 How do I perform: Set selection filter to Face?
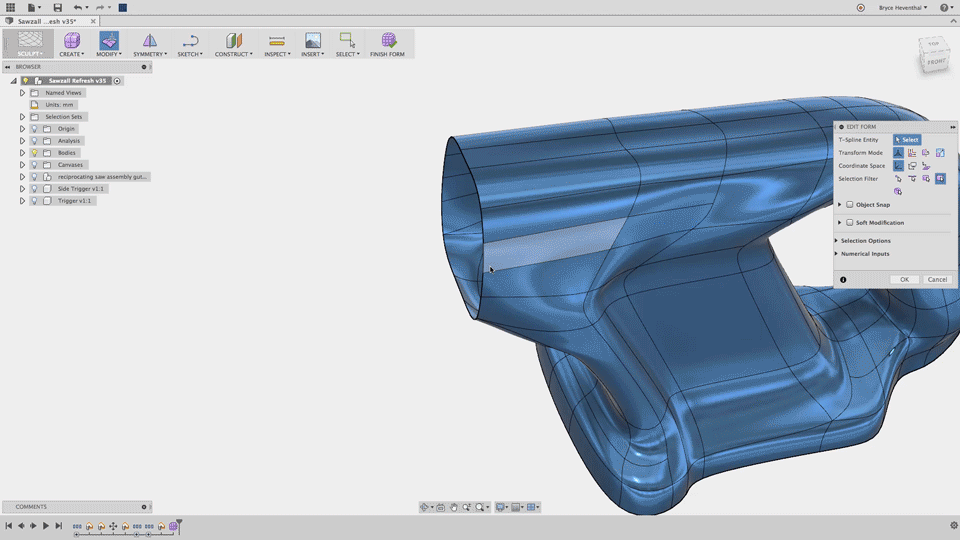click(x=926, y=179)
